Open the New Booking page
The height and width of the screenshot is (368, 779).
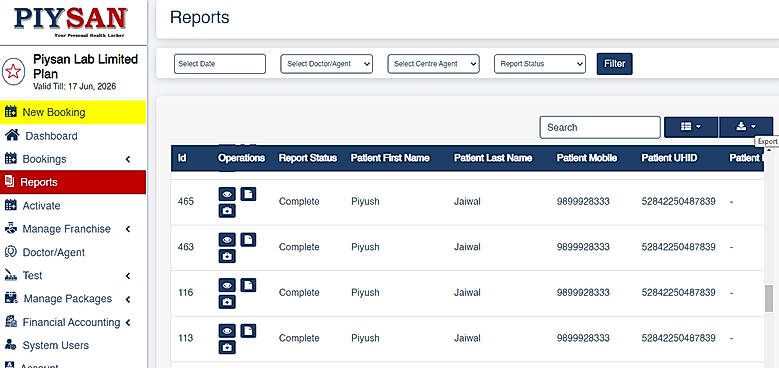(x=73, y=112)
